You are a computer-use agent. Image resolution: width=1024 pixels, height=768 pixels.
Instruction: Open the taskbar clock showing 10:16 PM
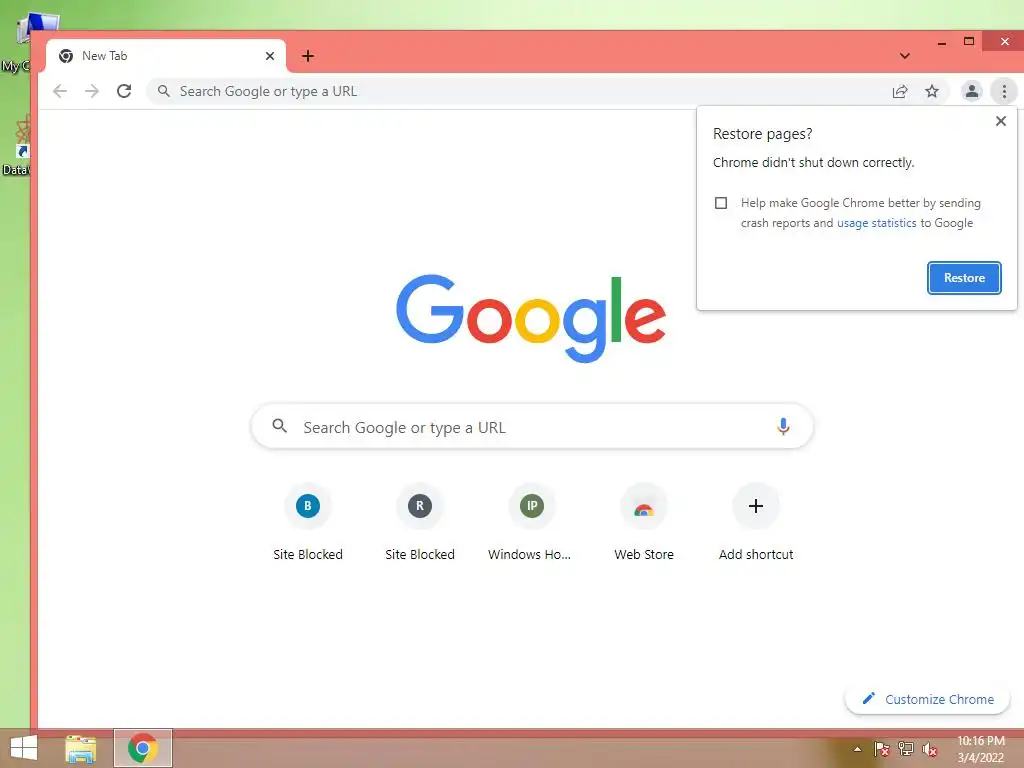point(980,749)
